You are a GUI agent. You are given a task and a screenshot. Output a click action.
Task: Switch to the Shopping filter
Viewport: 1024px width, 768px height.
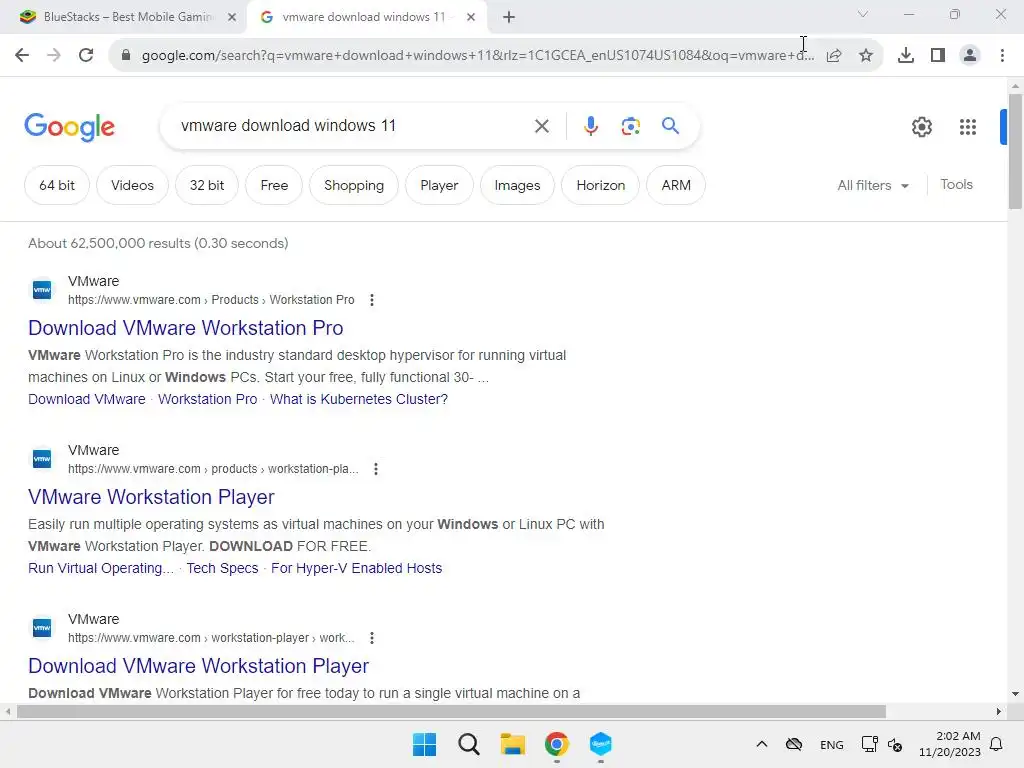[354, 185]
